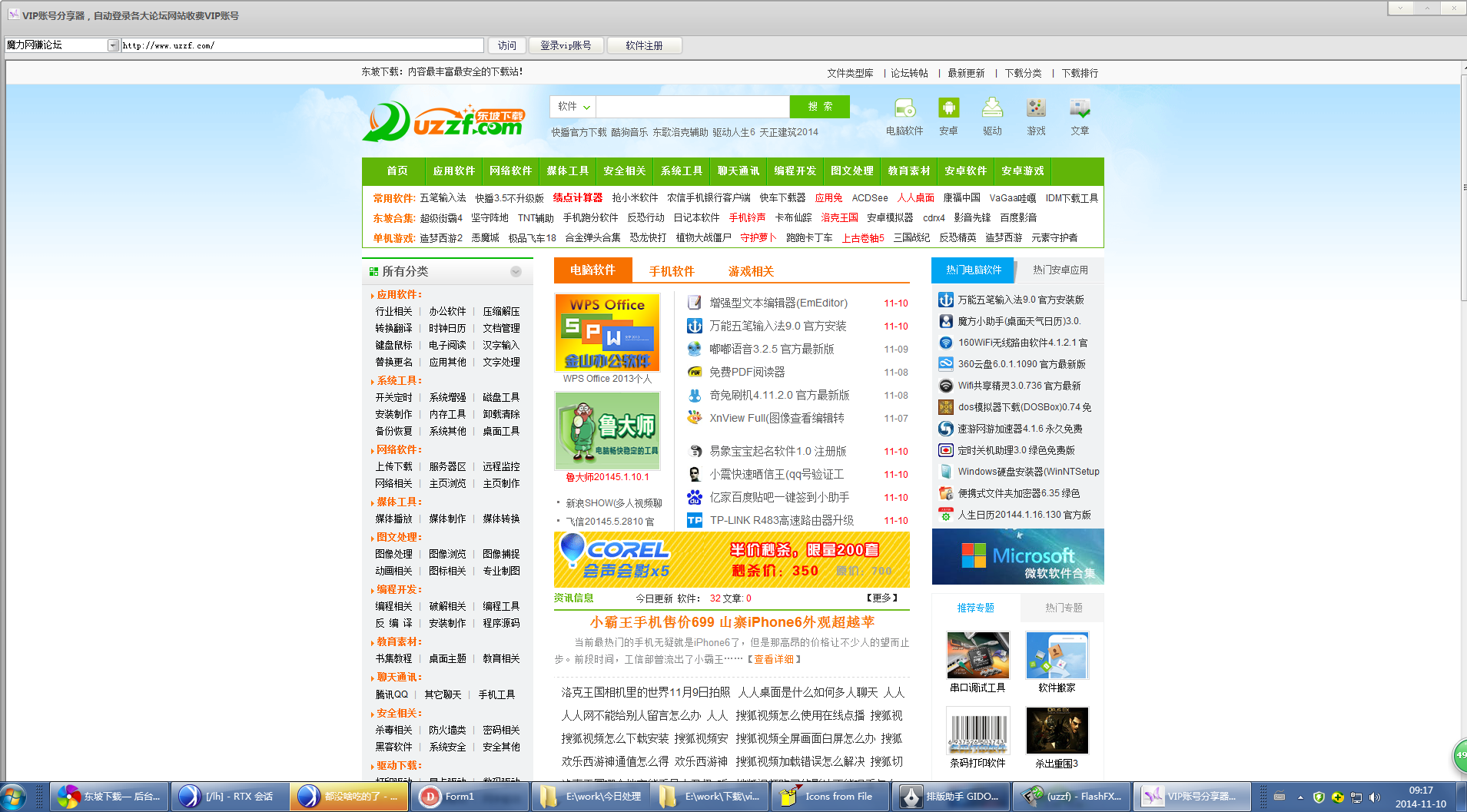Open the 下载排行 link
The width and height of the screenshot is (1467, 812).
[1080, 73]
